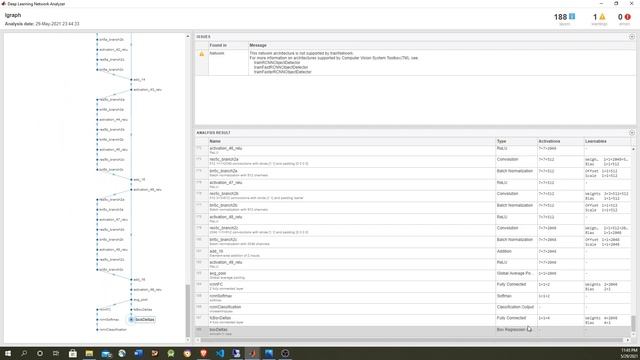Click the graph pane scroll-up arrow
The image size is (640, 360).
[x=188, y=36]
